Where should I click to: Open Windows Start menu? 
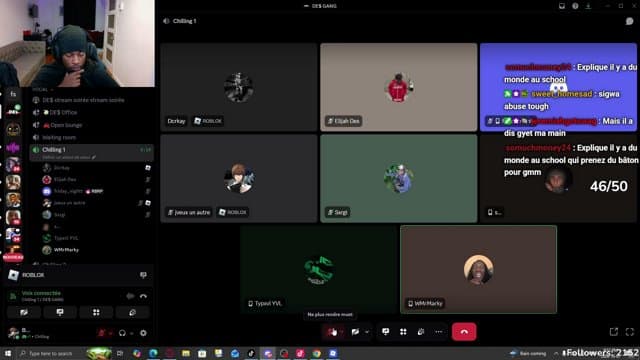pos(8,353)
